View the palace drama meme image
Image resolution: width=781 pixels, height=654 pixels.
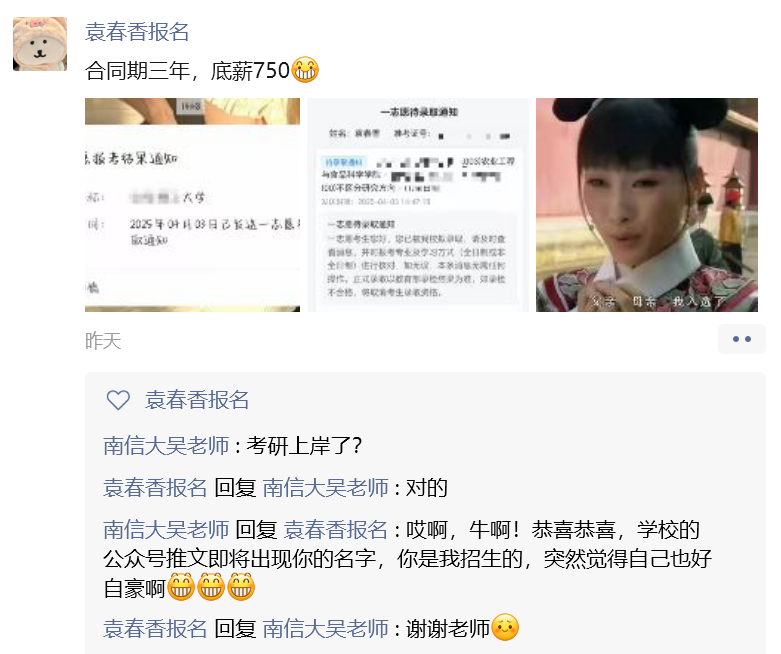tap(647, 205)
